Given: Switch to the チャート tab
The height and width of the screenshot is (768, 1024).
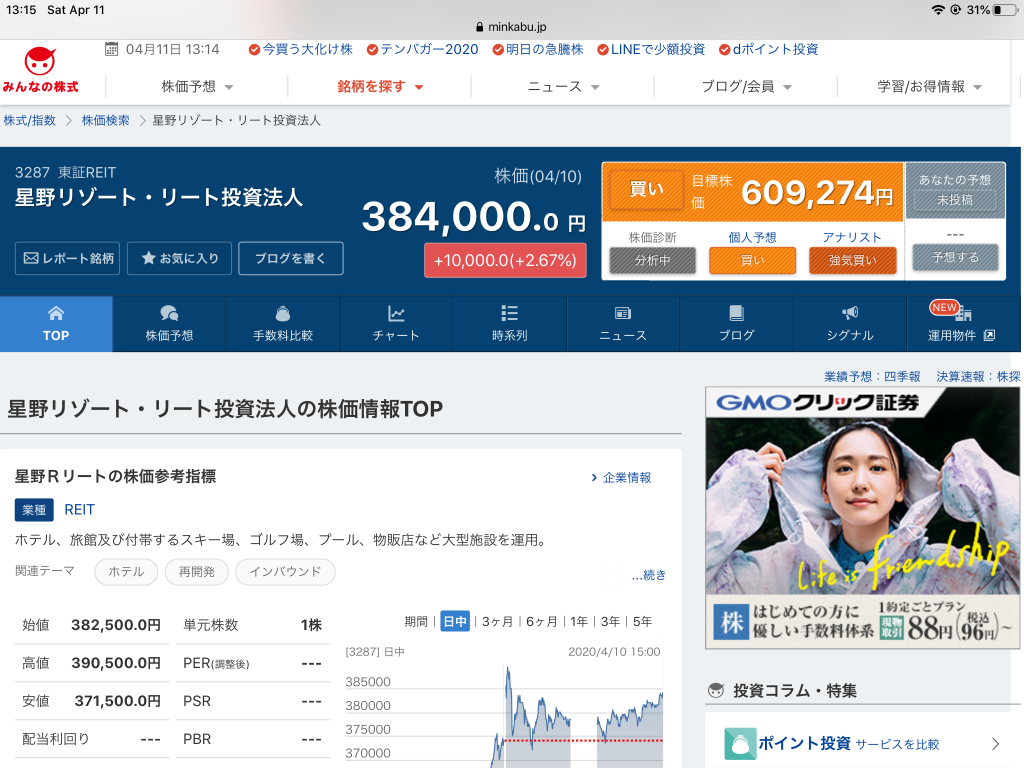Looking at the screenshot, I should point(396,324).
